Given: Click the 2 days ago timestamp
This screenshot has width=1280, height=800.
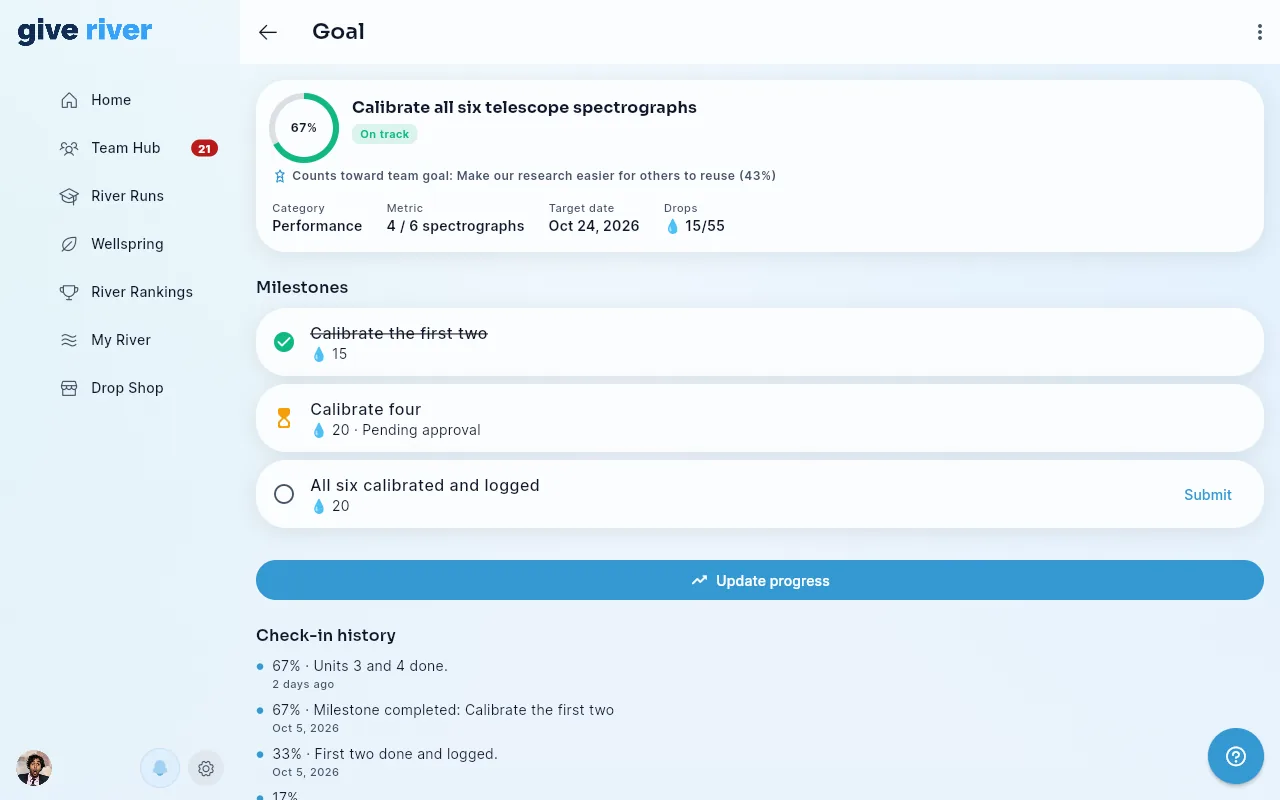Looking at the screenshot, I should pyautogui.click(x=303, y=685).
